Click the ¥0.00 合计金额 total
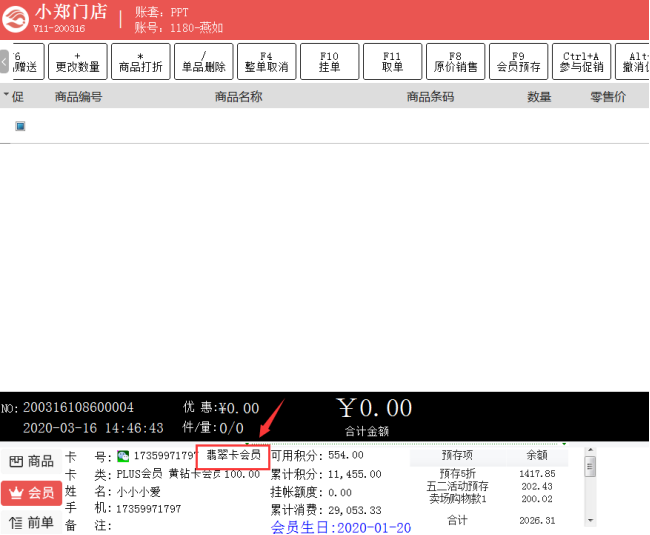This screenshot has height=535, width=650. tap(374, 408)
